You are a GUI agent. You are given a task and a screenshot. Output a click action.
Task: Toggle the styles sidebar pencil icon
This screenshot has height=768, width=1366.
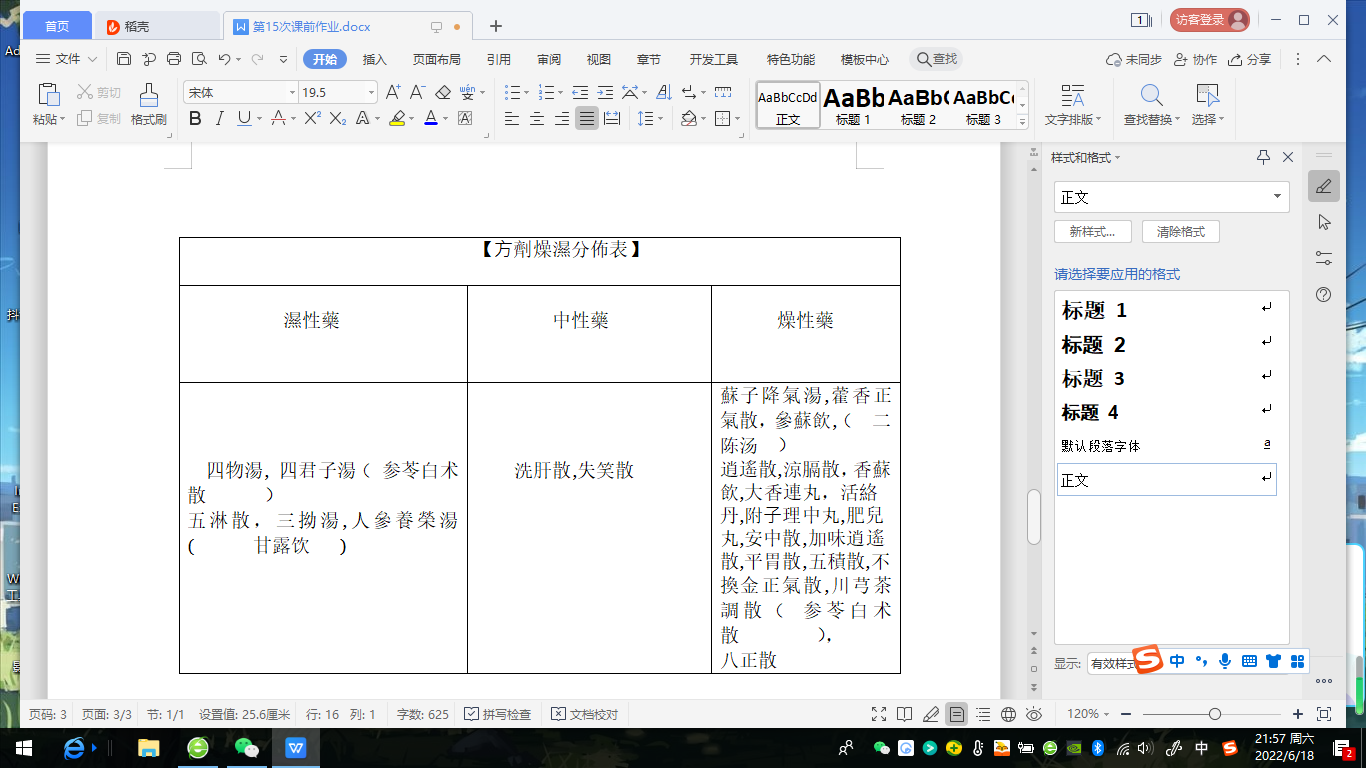1324,186
